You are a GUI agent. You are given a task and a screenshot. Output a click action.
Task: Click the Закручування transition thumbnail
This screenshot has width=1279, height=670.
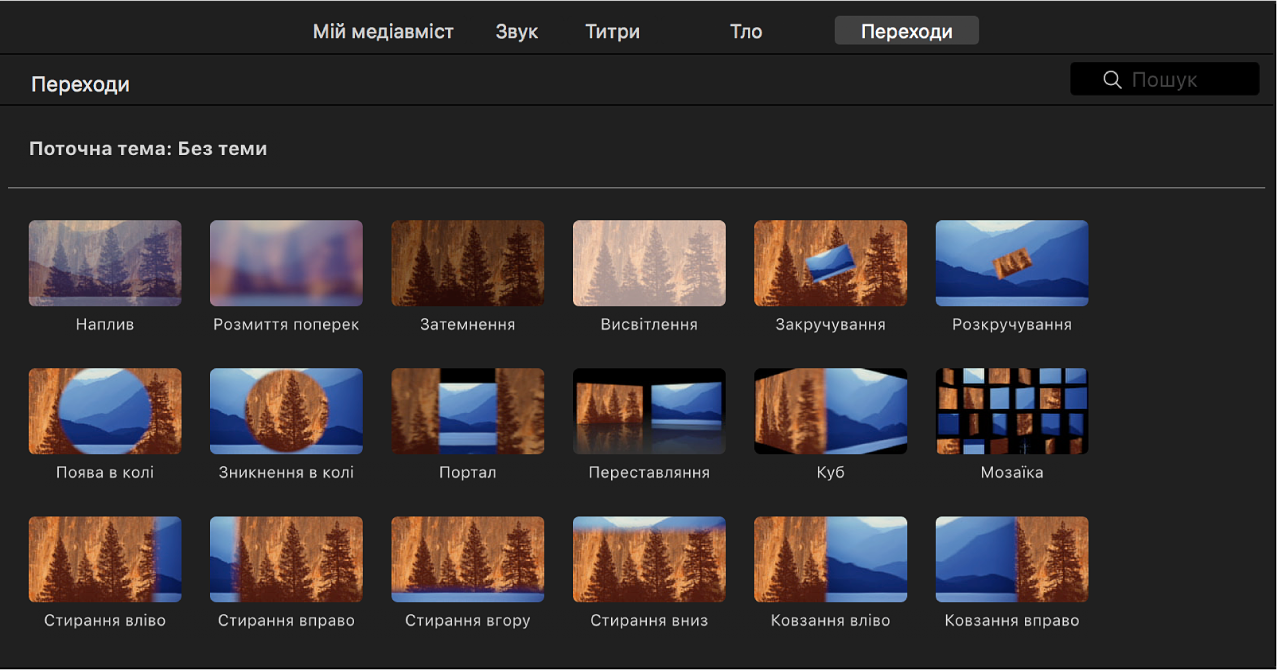pyautogui.click(x=830, y=263)
